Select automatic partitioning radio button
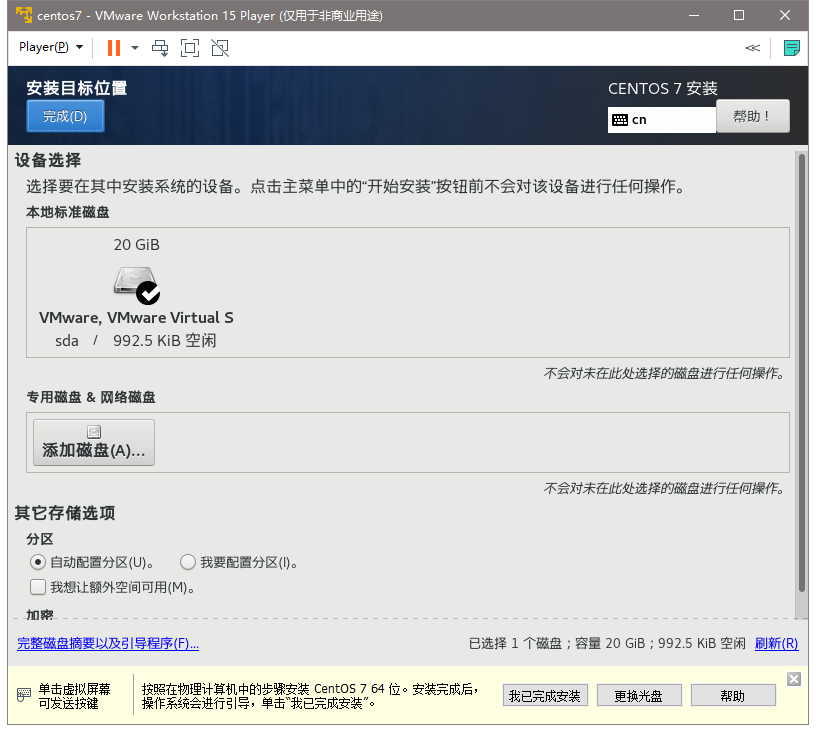816x732 pixels. [38, 562]
